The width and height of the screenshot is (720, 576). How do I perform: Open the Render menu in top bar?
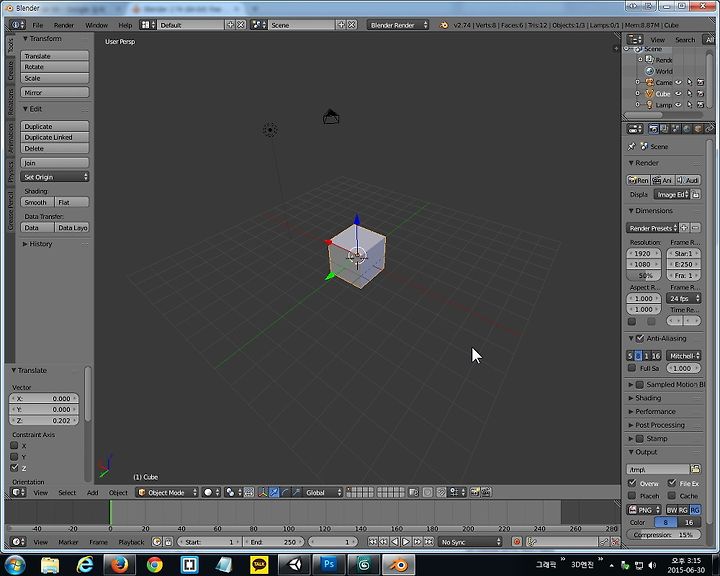point(64,25)
